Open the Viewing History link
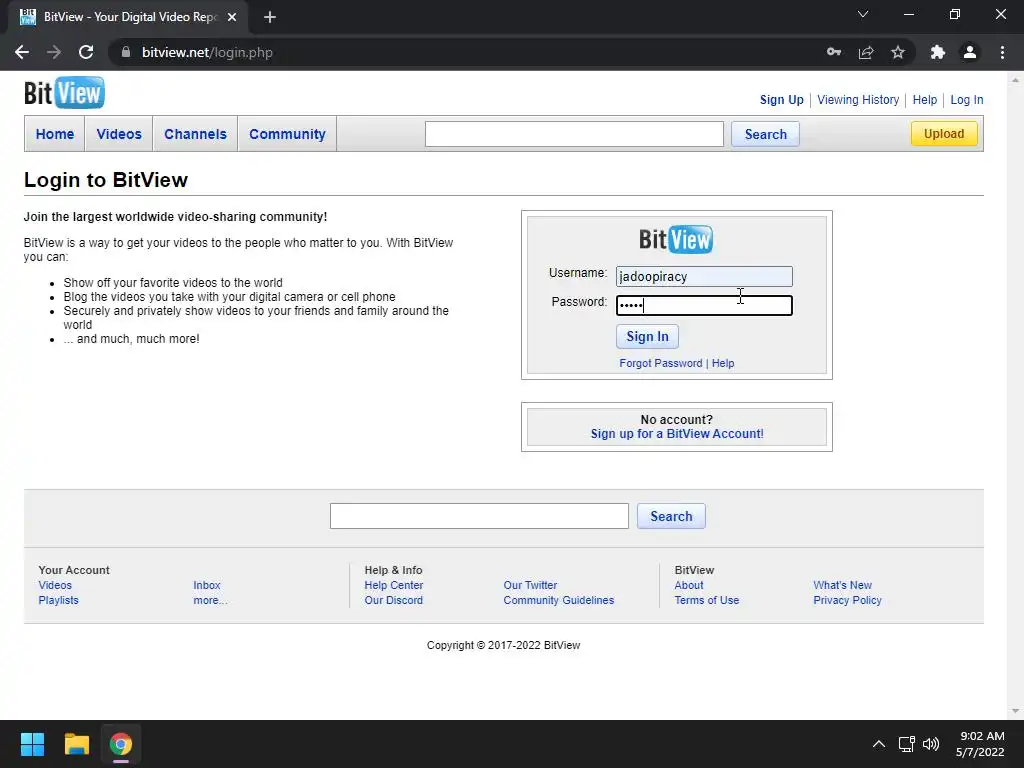 click(858, 100)
